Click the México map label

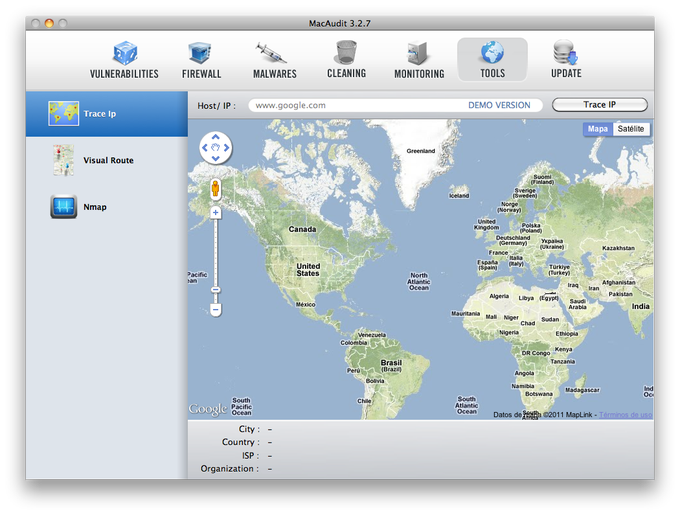pos(306,304)
